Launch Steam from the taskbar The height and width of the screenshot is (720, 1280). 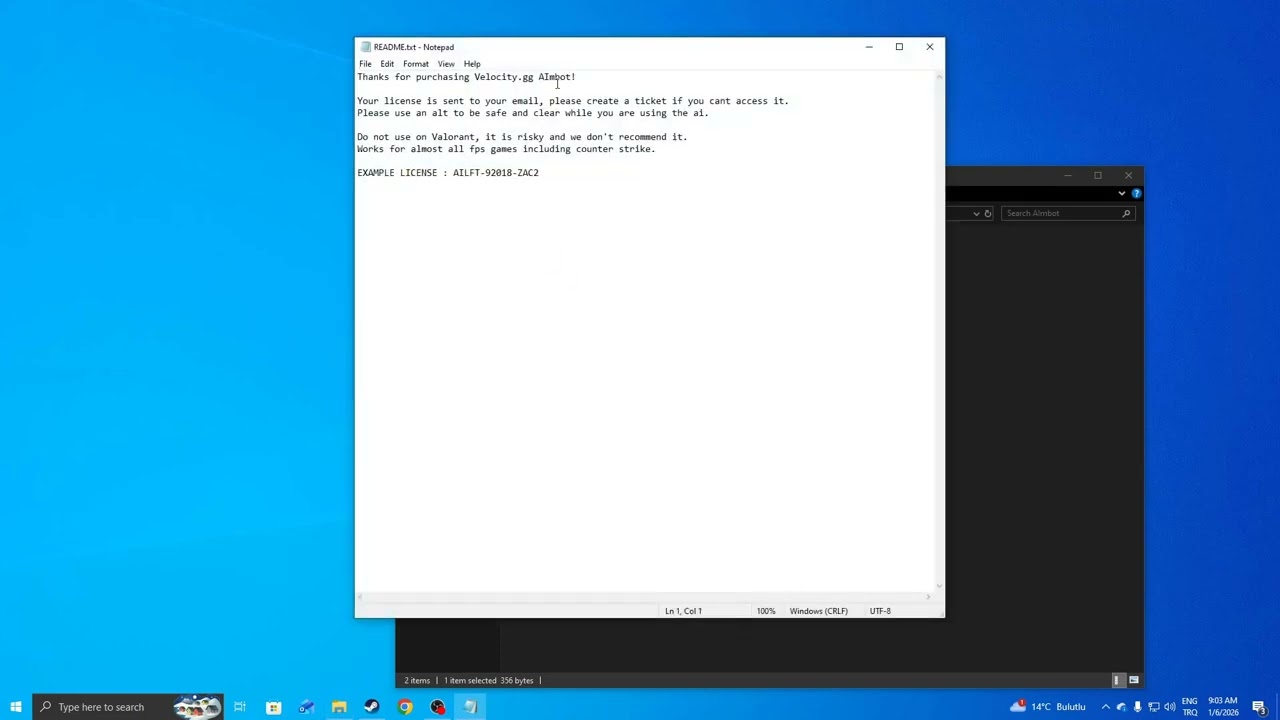tap(372, 707)
